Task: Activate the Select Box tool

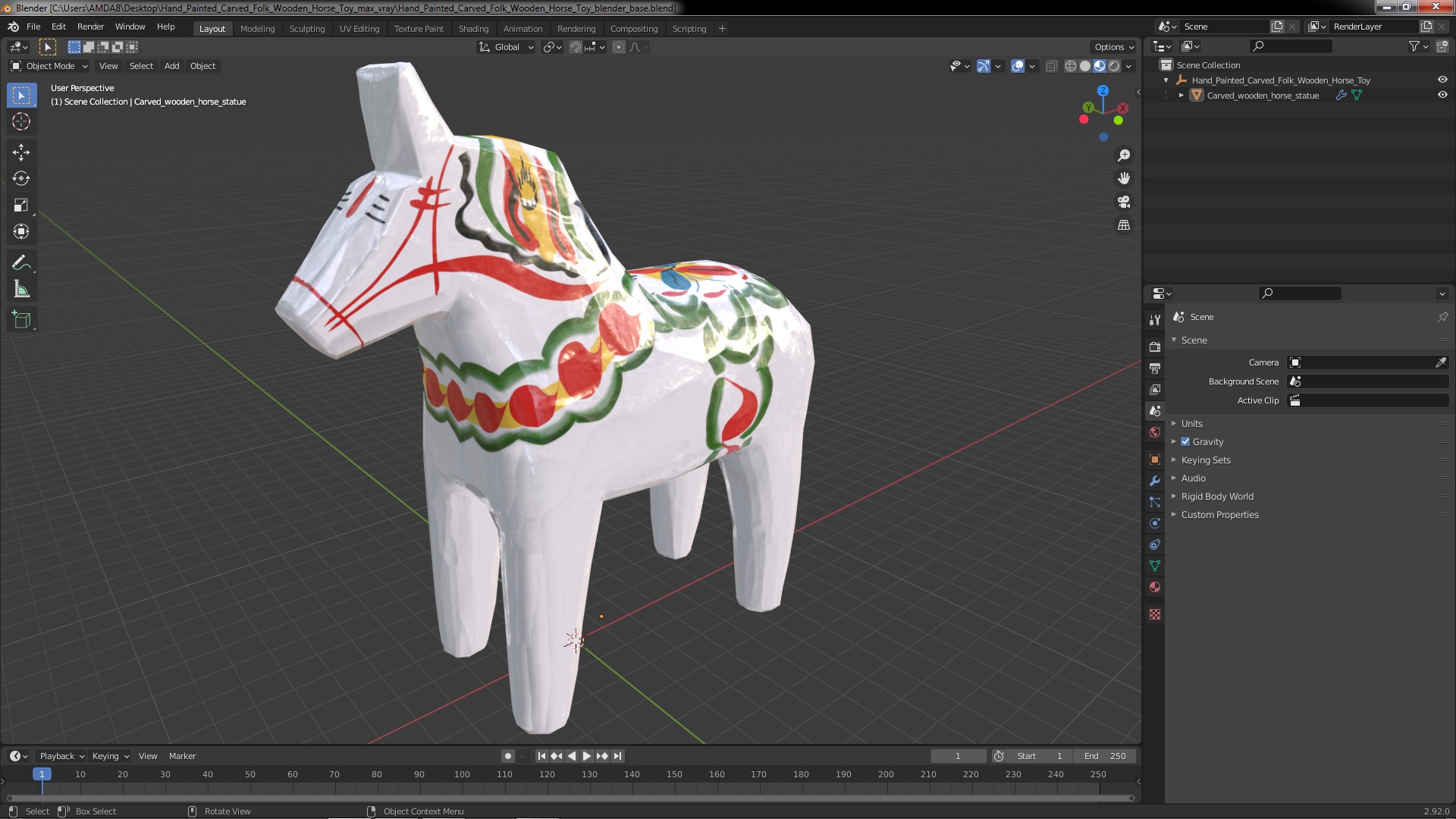Action: [21, 96]
